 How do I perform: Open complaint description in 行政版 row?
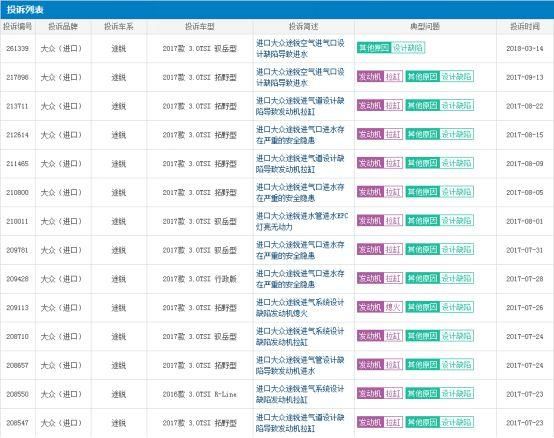click(x=300, y=279)
